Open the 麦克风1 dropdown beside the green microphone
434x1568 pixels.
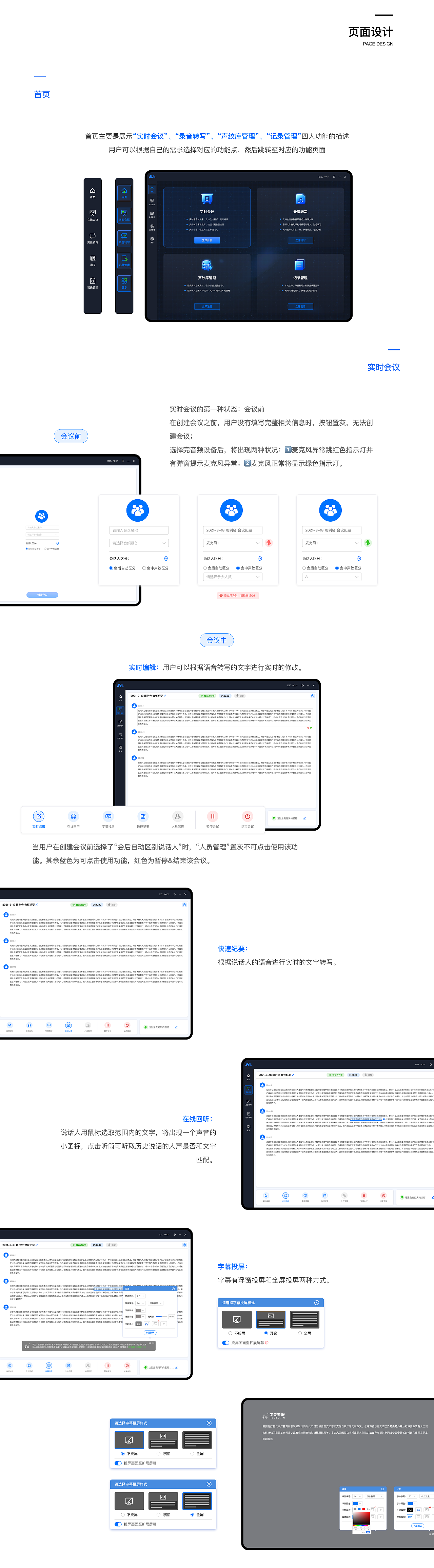pos(332,542)
